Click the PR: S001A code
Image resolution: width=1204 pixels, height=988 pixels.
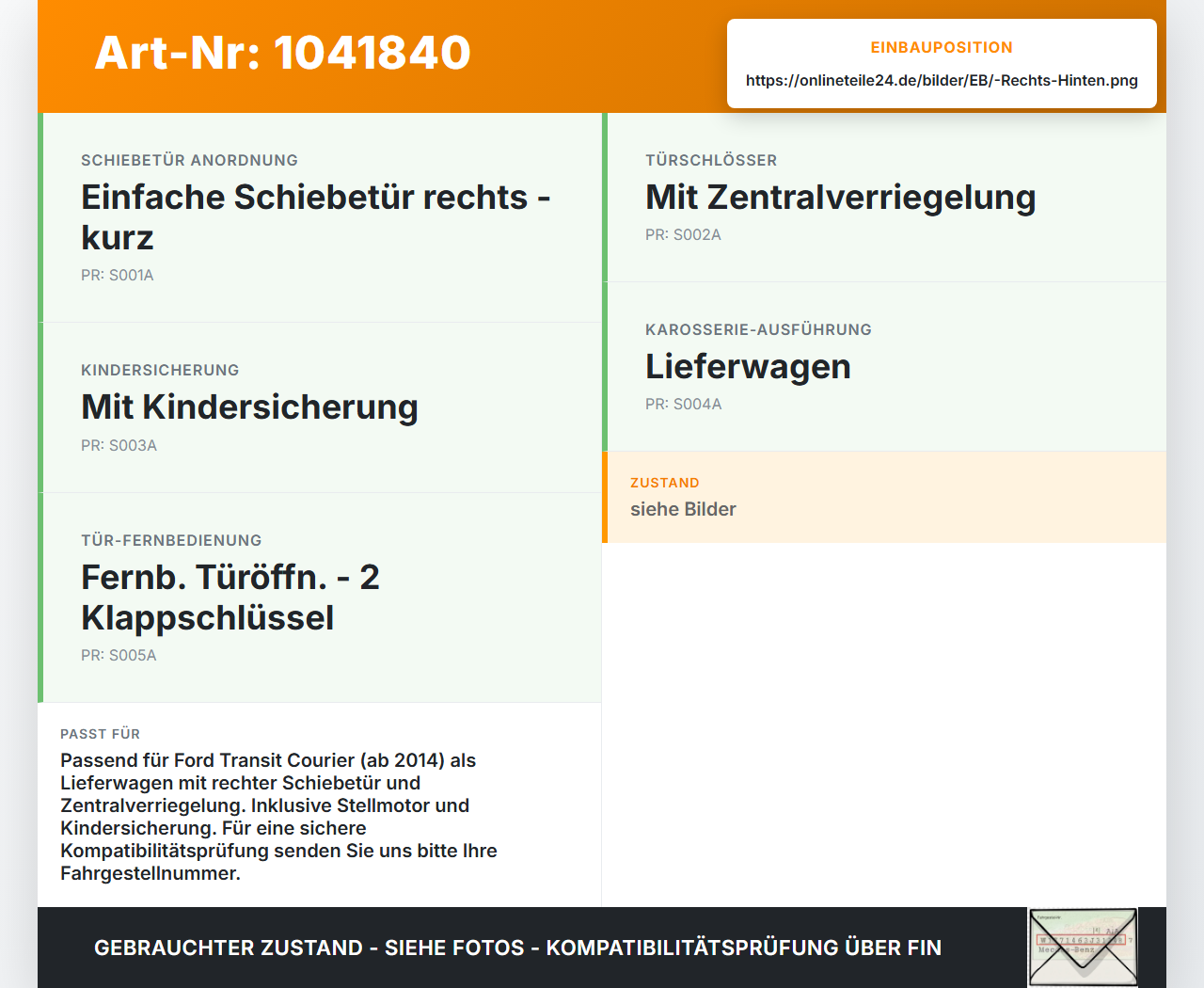[x=118, y=275]
